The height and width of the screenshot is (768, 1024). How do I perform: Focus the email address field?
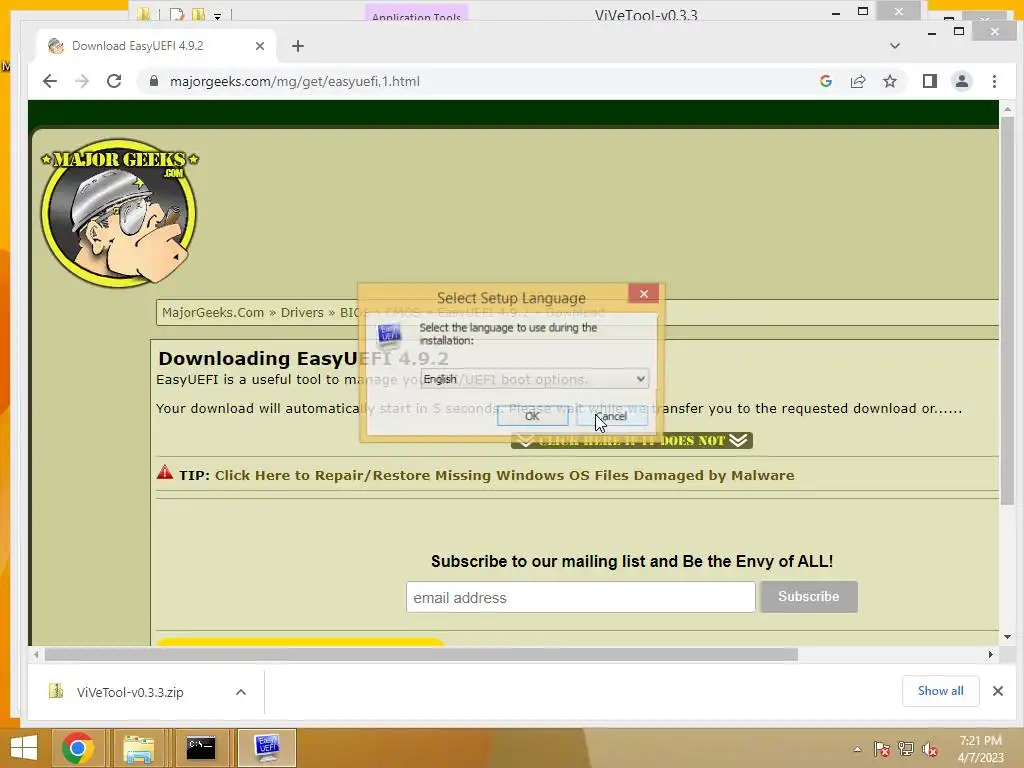(x=581, y=598)
